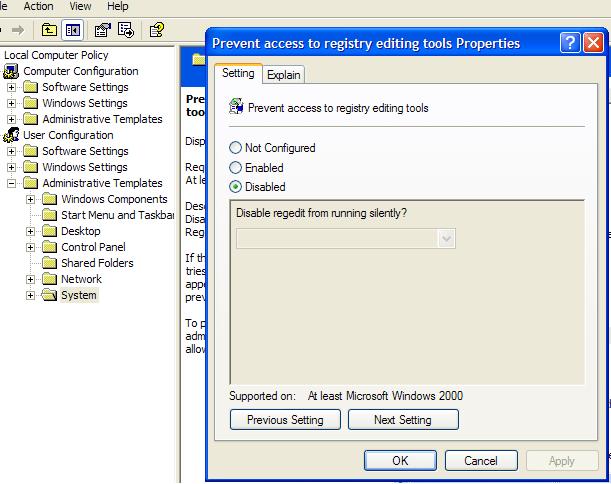Screen dimensions: 611x484
Task: Select the Disabled radio button
Action: (x=236, y=187)
